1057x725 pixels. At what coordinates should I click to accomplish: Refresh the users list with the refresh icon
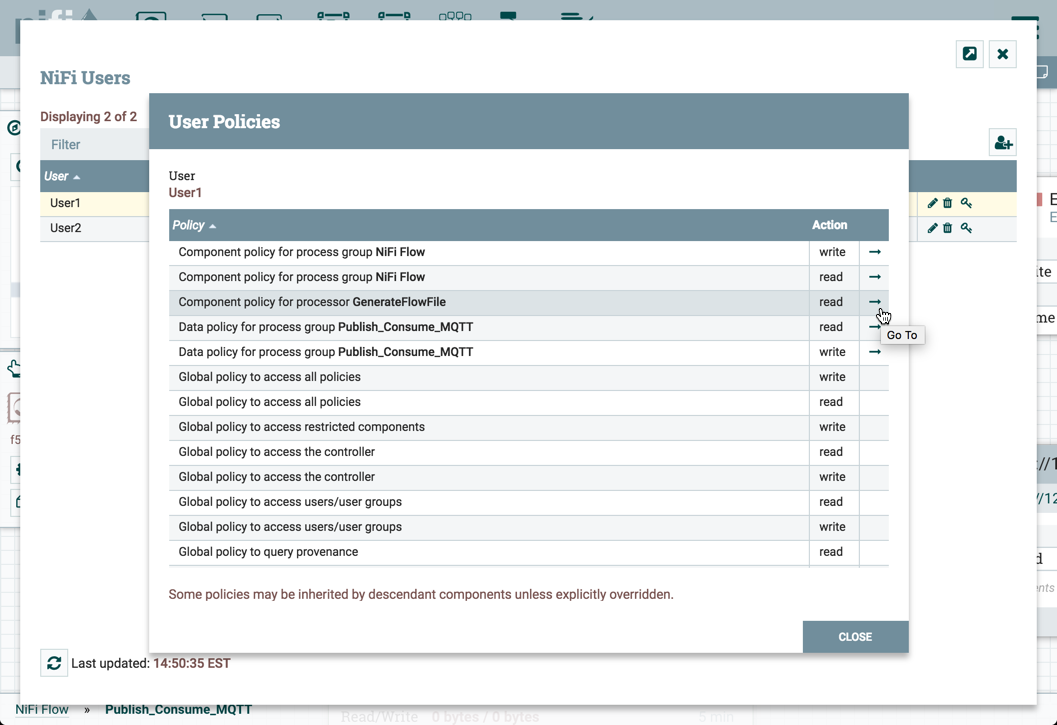[54, 662]
